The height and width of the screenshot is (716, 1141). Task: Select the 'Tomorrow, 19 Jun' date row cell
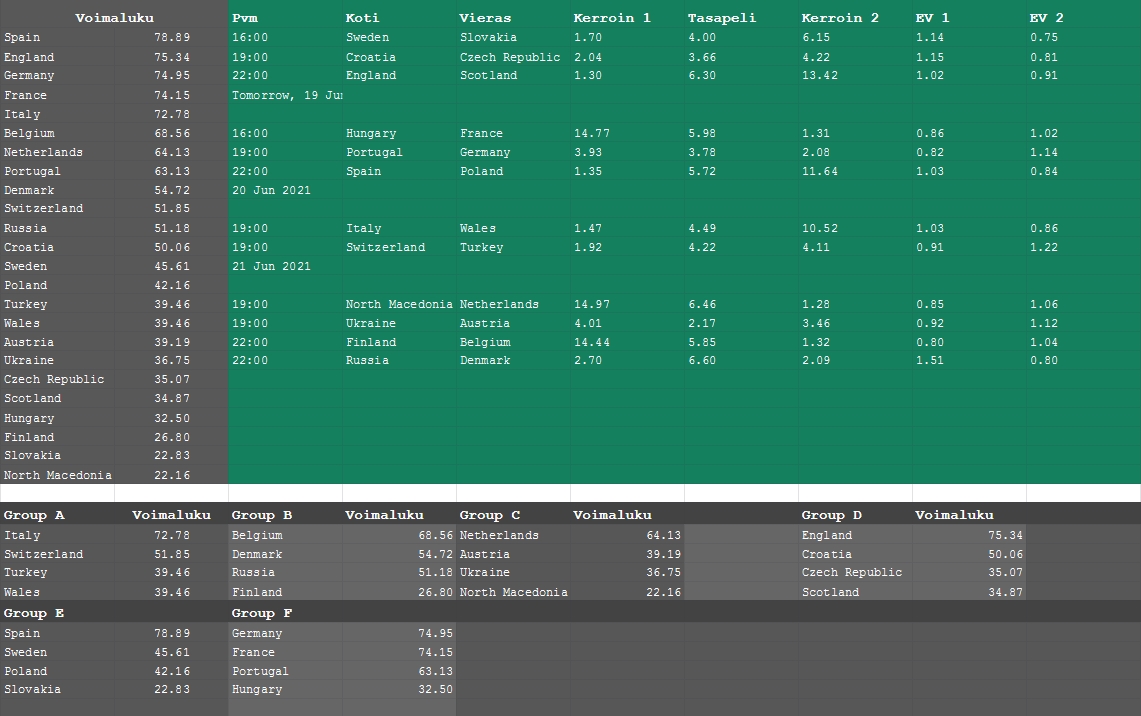pos(286,95)
